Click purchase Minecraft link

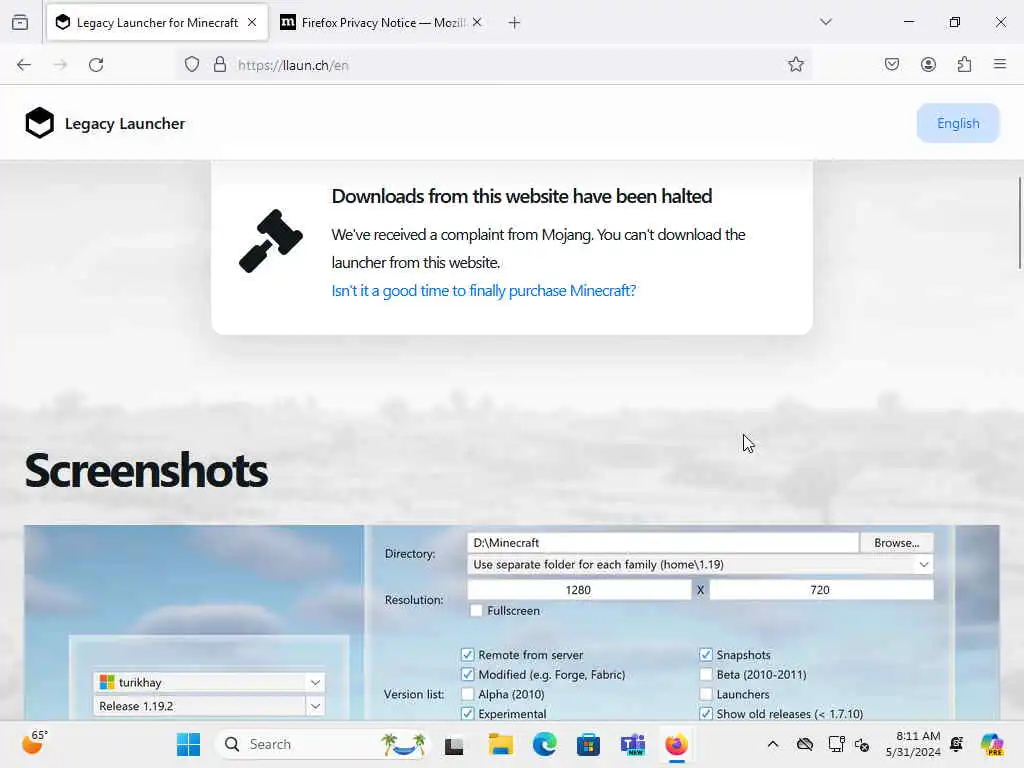[x=484, y=291]
